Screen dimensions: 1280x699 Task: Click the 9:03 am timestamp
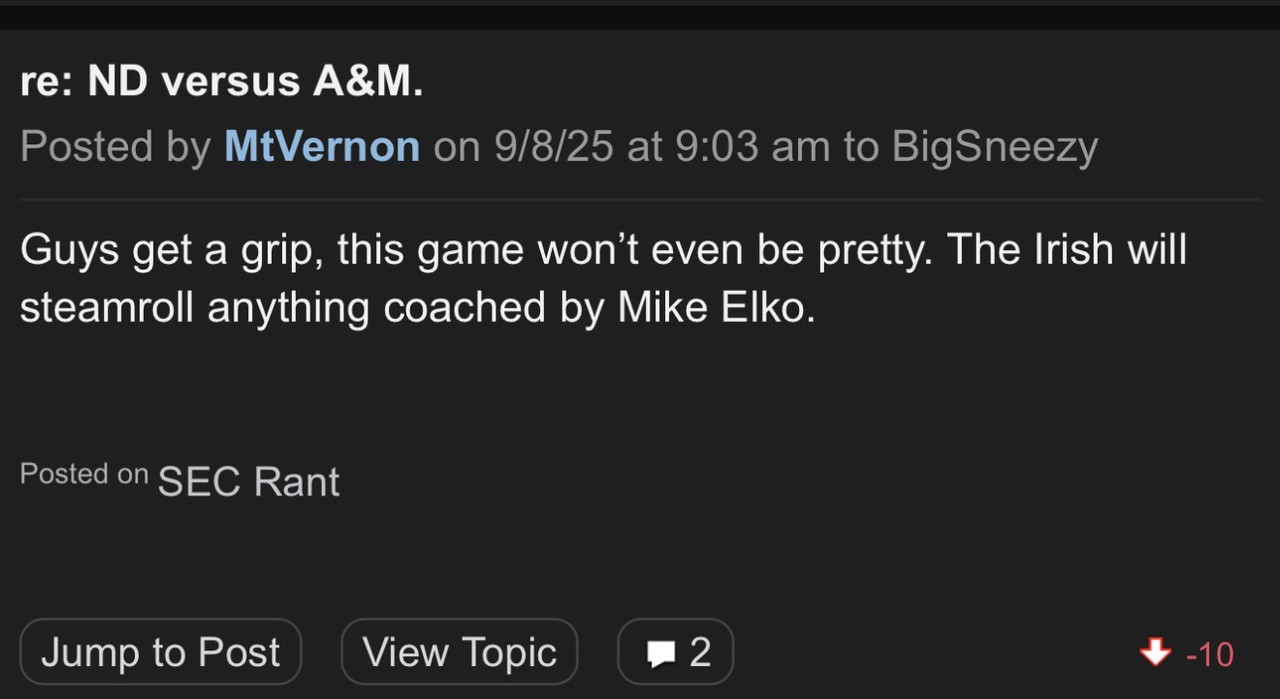(753, 147)
